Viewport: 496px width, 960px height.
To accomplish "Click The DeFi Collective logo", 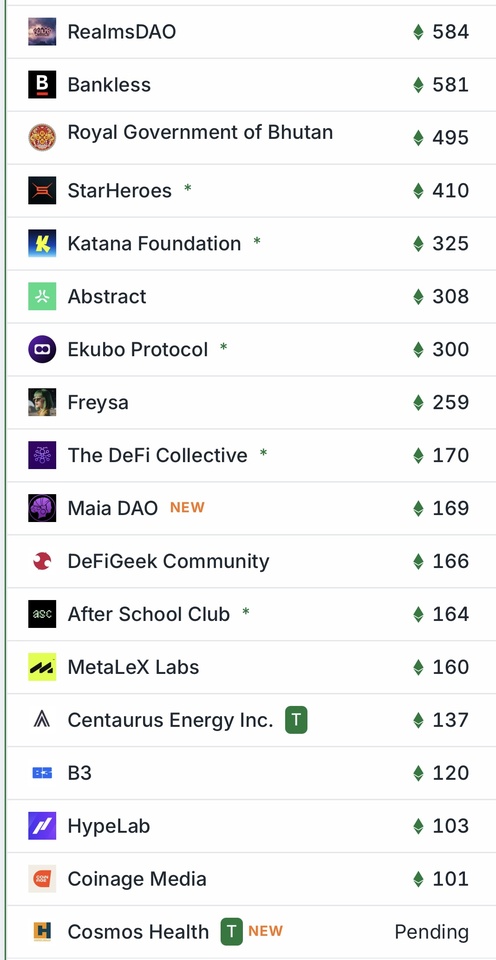I will (x=42, y=456).
